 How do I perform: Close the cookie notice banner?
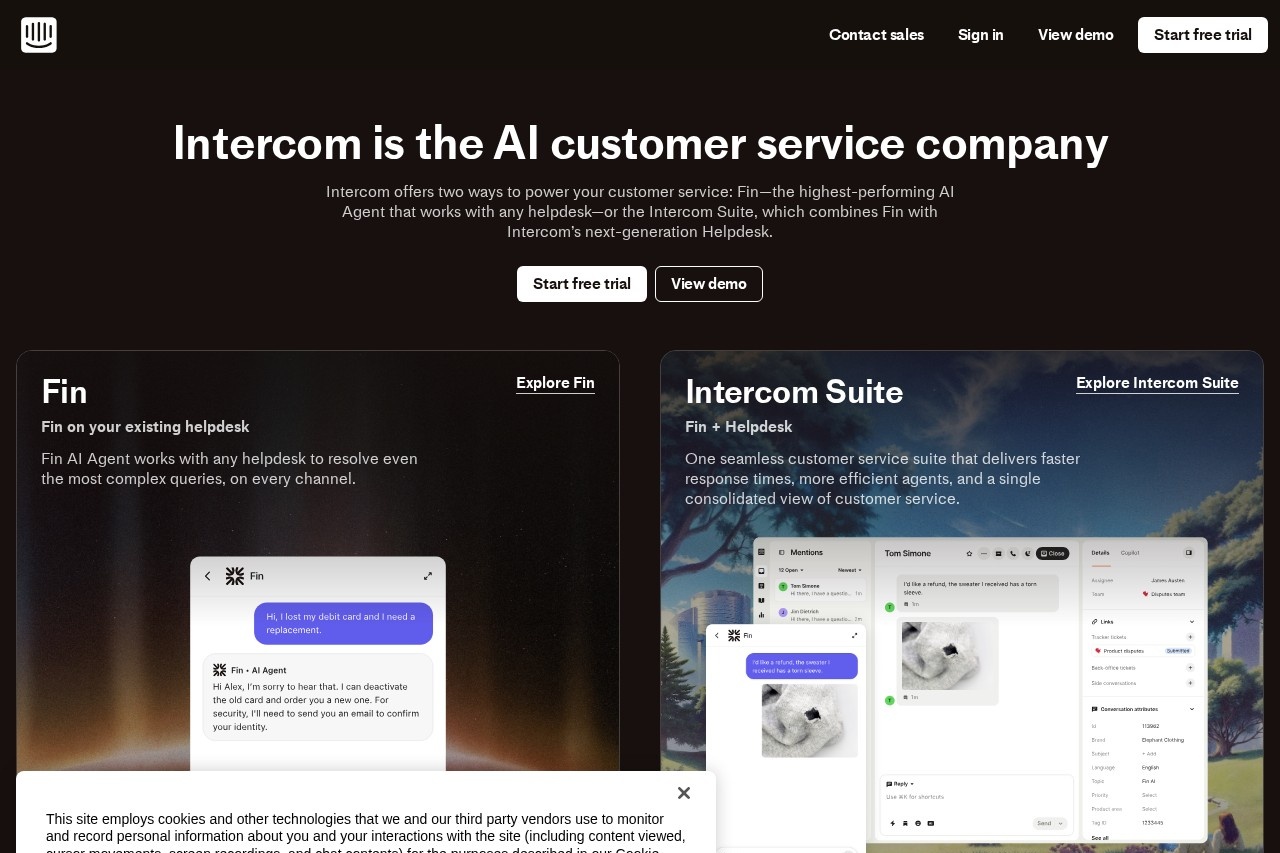tap(684, 793)
